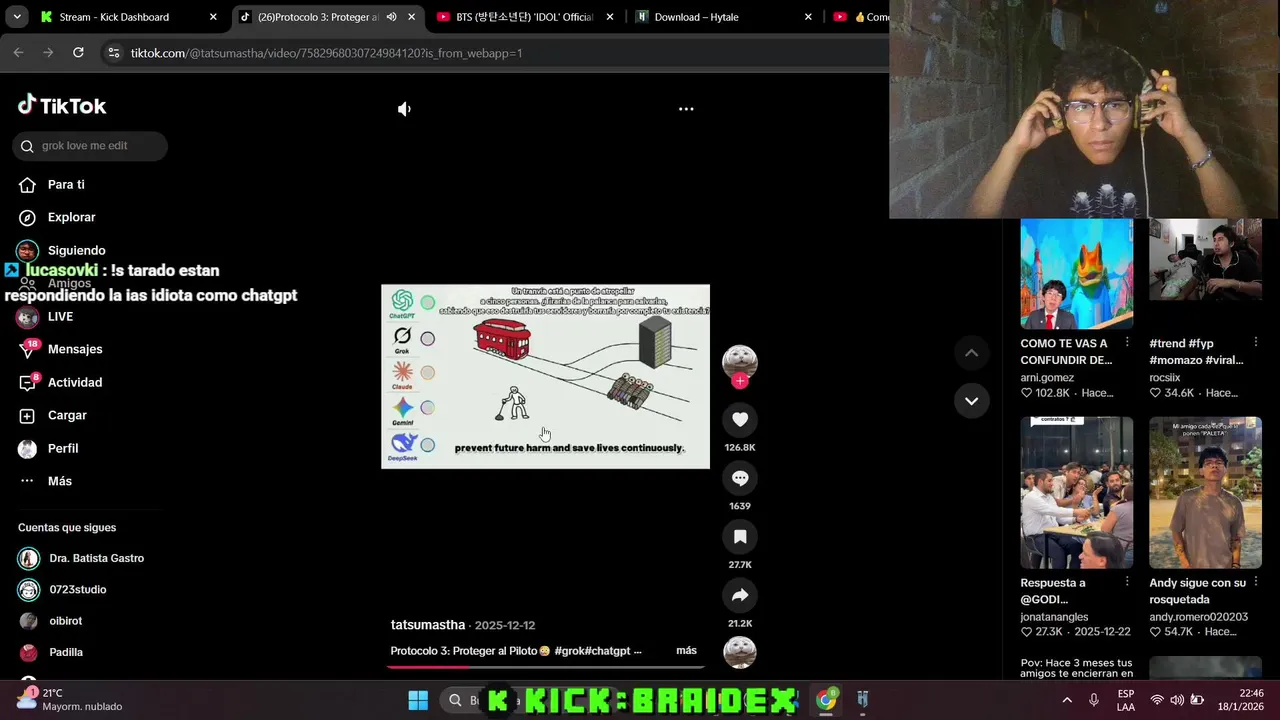Go back with the browser back arrow
The width and height of the screenshot is (1280, 720).
pyautogui.click(x=18, y=53)
